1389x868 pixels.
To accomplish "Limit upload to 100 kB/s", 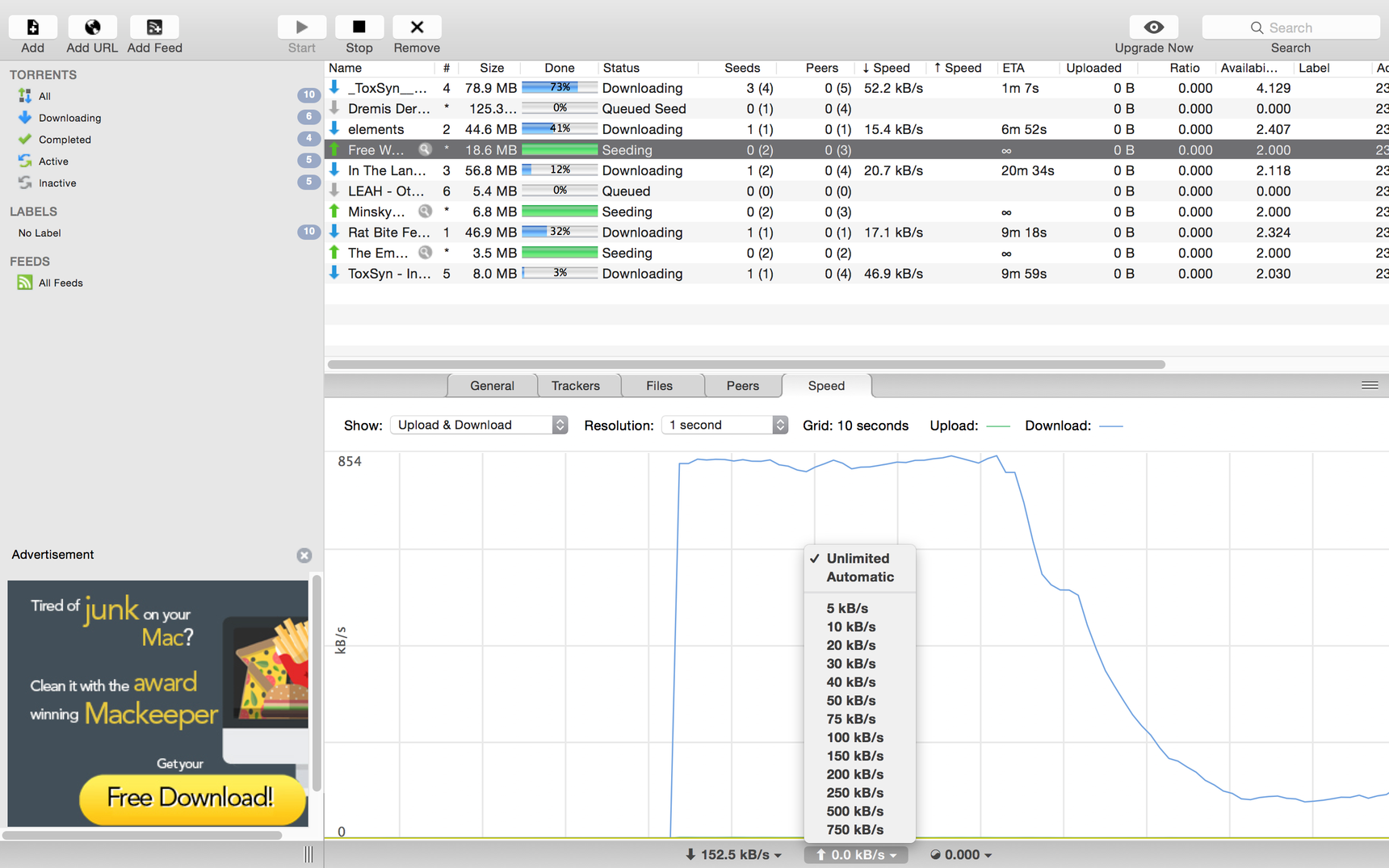I will [x=860, y=737].
